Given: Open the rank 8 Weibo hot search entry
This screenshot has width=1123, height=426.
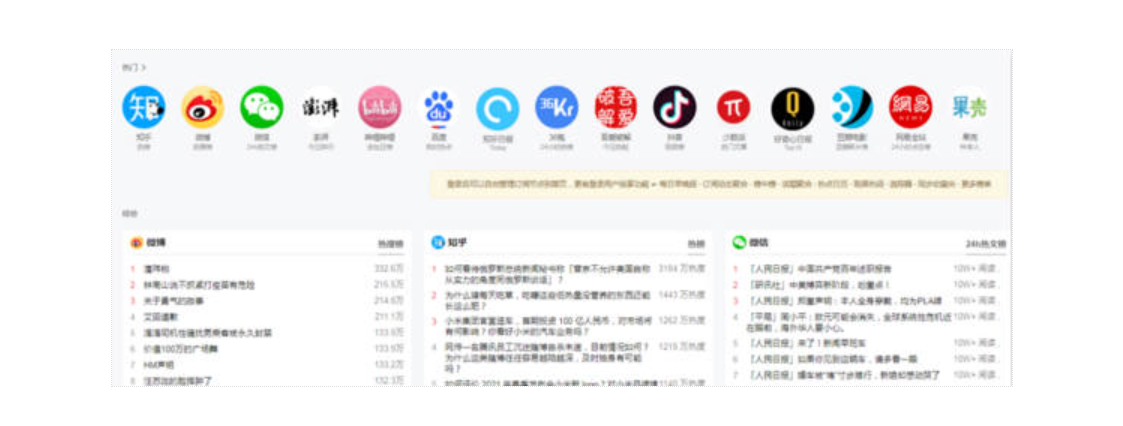Looking at the screenshot, I should (x=178, y=380).
